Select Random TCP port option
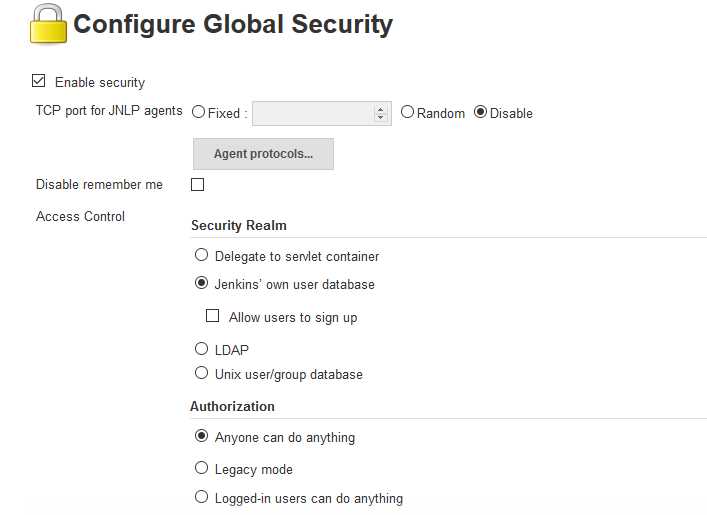The width and height of the screenshot is (707, 515). pos(407,113)
